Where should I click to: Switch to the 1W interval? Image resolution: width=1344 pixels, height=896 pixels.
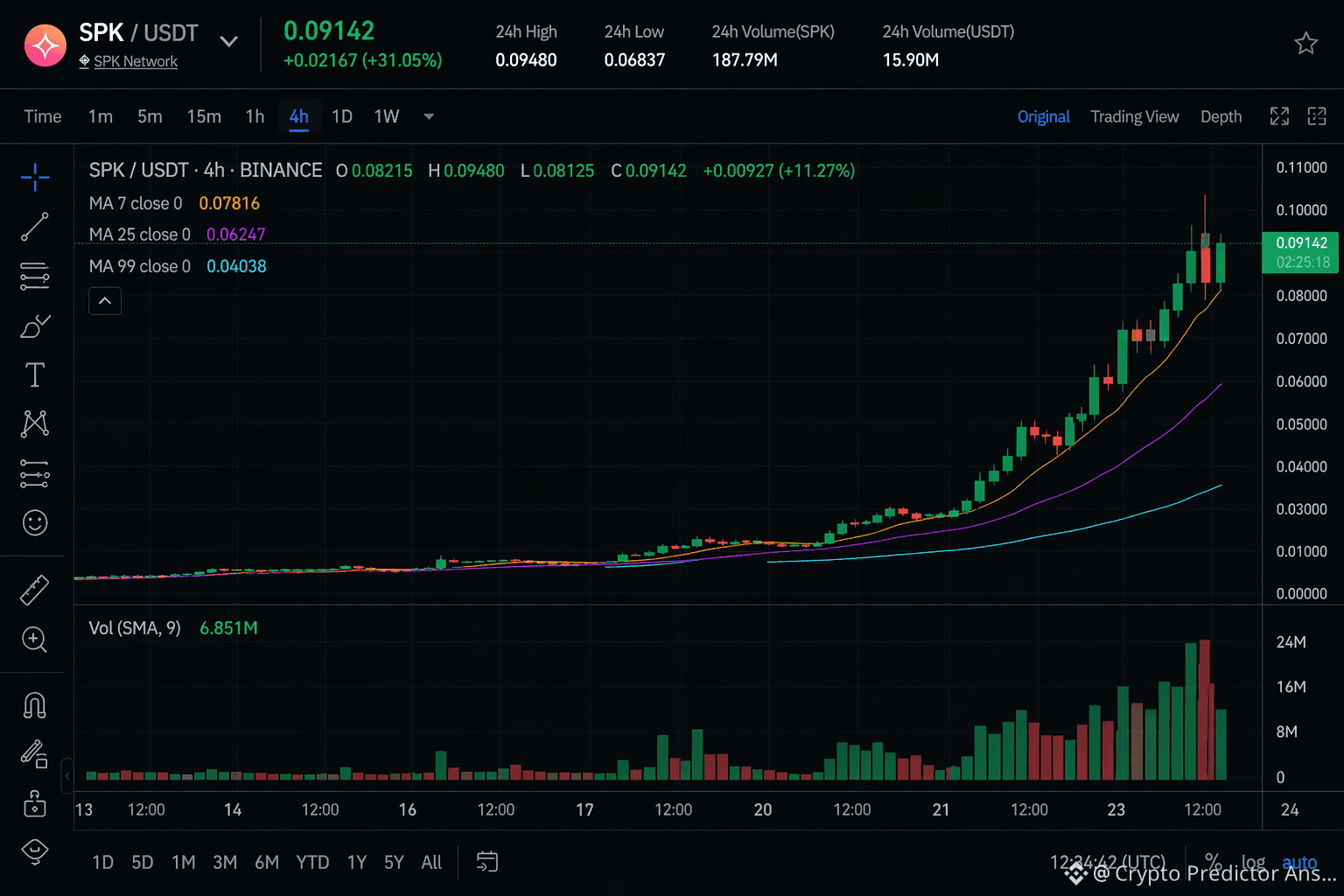387,116
